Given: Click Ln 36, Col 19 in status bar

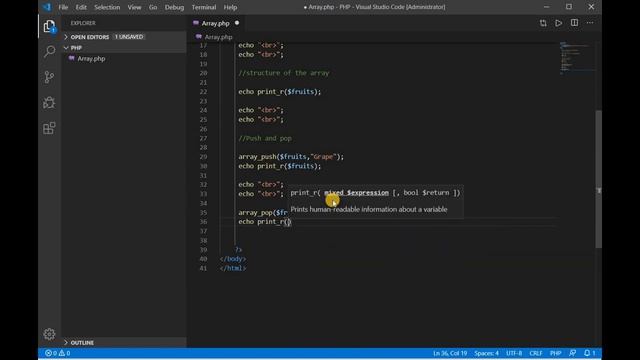Looking at the screenshot, I should 450,353.
